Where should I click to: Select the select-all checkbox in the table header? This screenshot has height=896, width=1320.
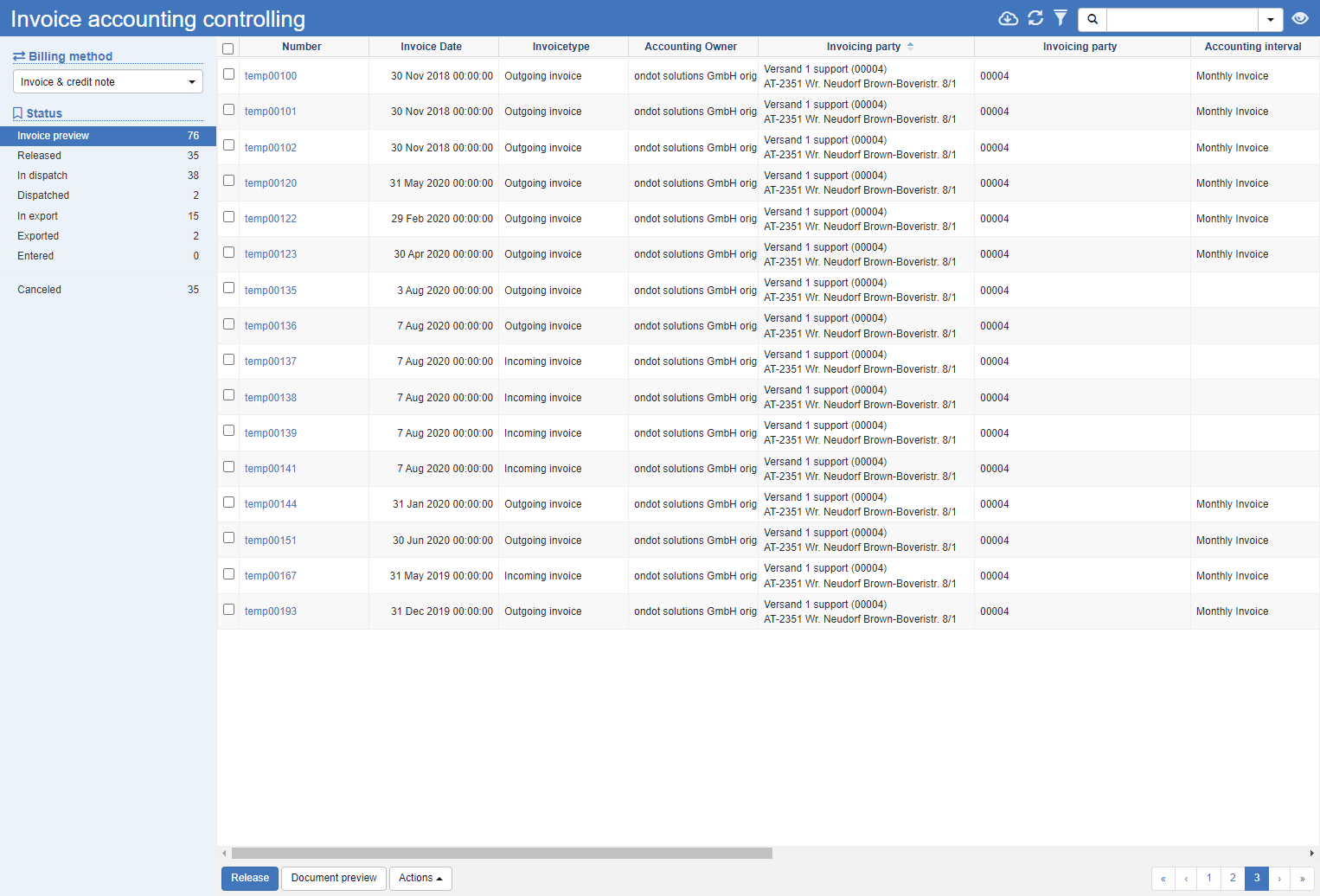tap(228, 48)
